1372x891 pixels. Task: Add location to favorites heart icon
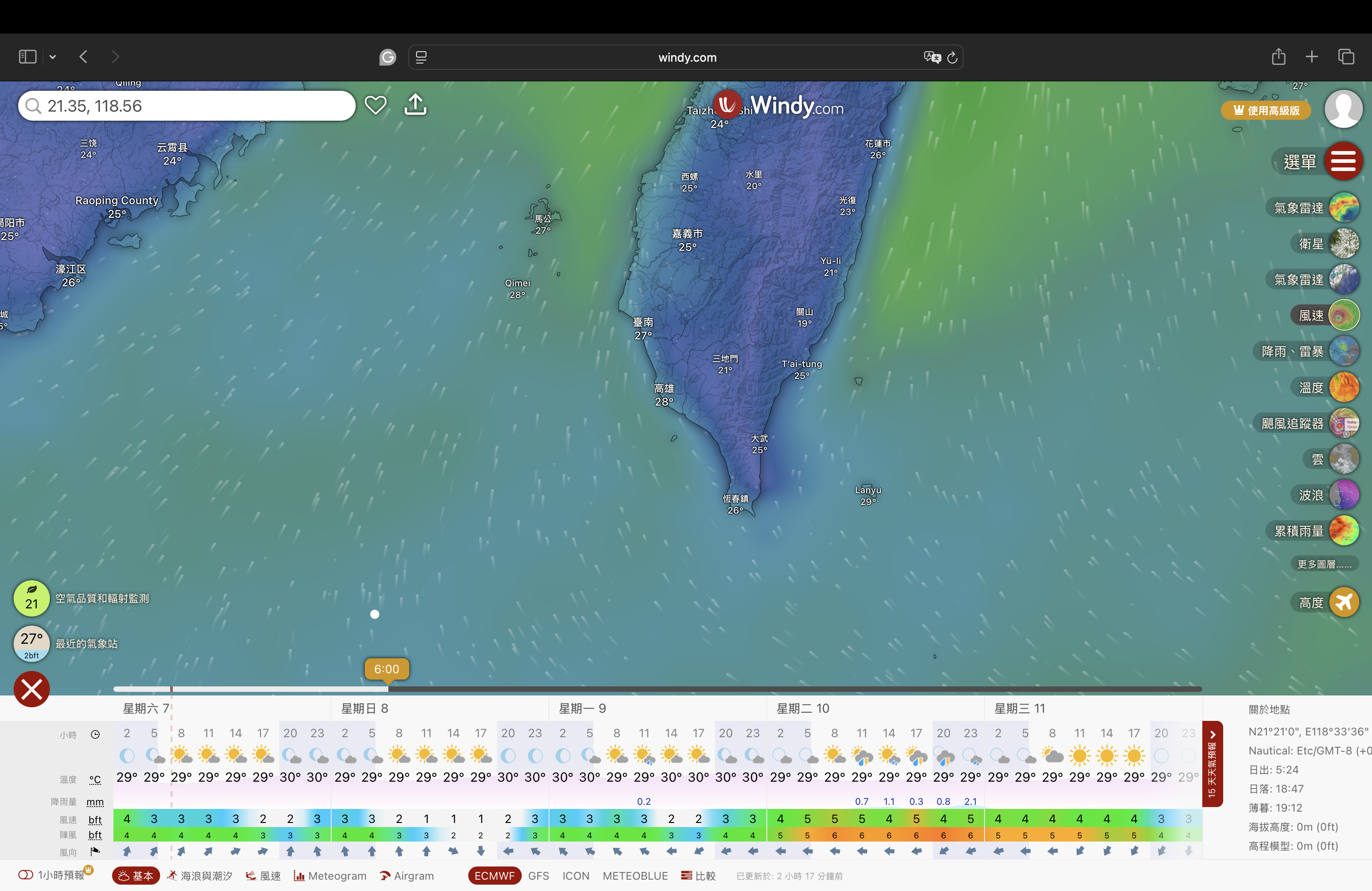375,105
